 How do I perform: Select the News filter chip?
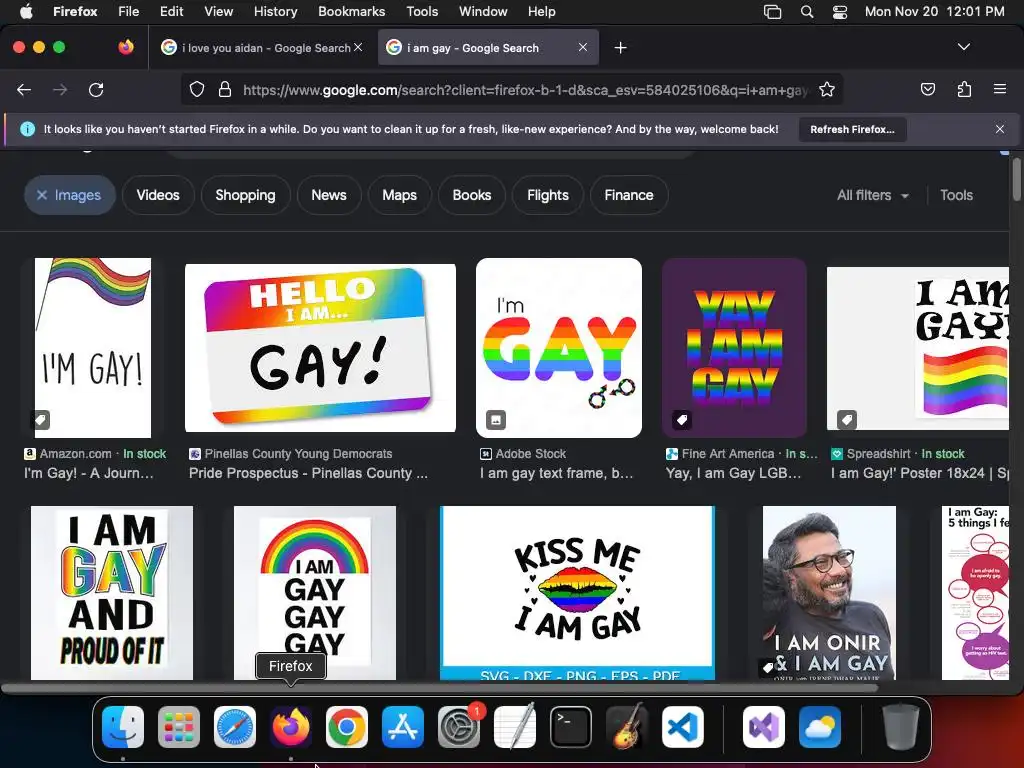[329, 195]
